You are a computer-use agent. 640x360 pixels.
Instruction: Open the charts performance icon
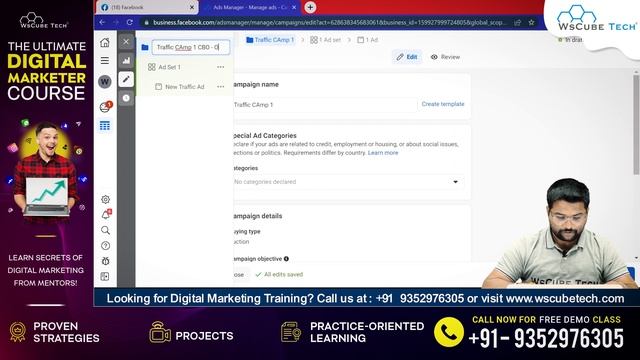(x=126, y=60)
